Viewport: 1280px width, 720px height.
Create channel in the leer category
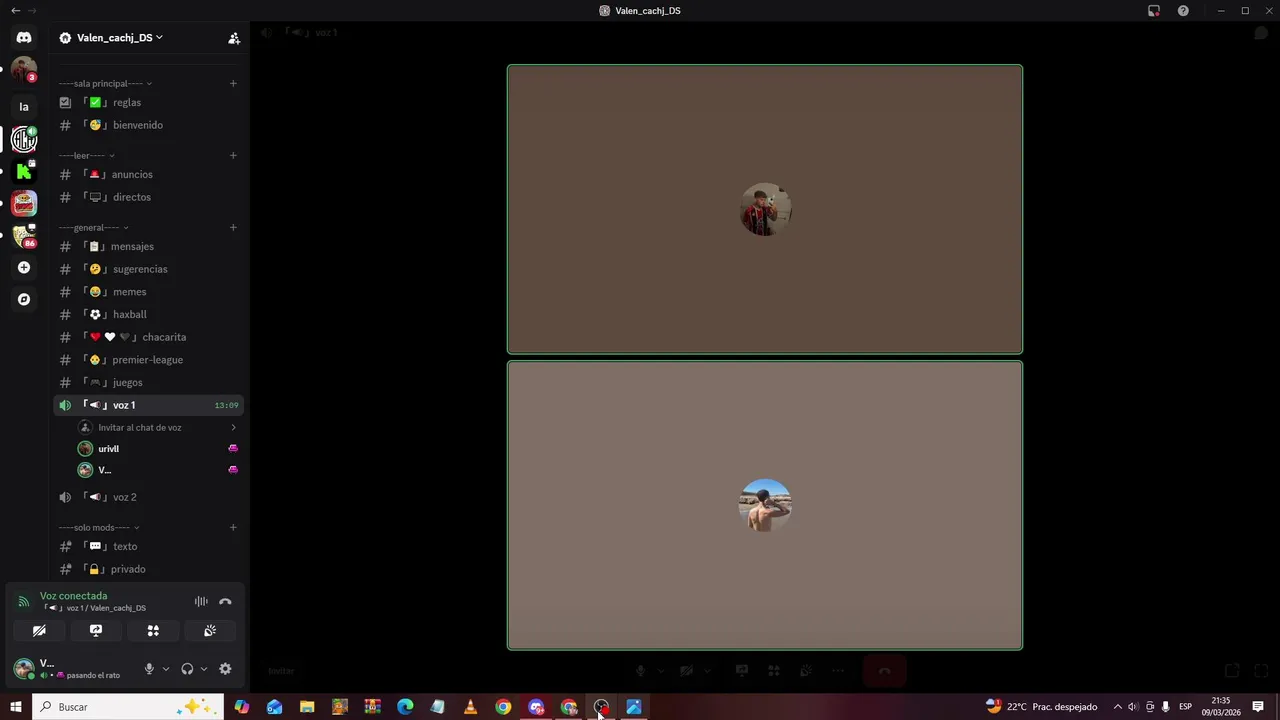tap(233, 155)
